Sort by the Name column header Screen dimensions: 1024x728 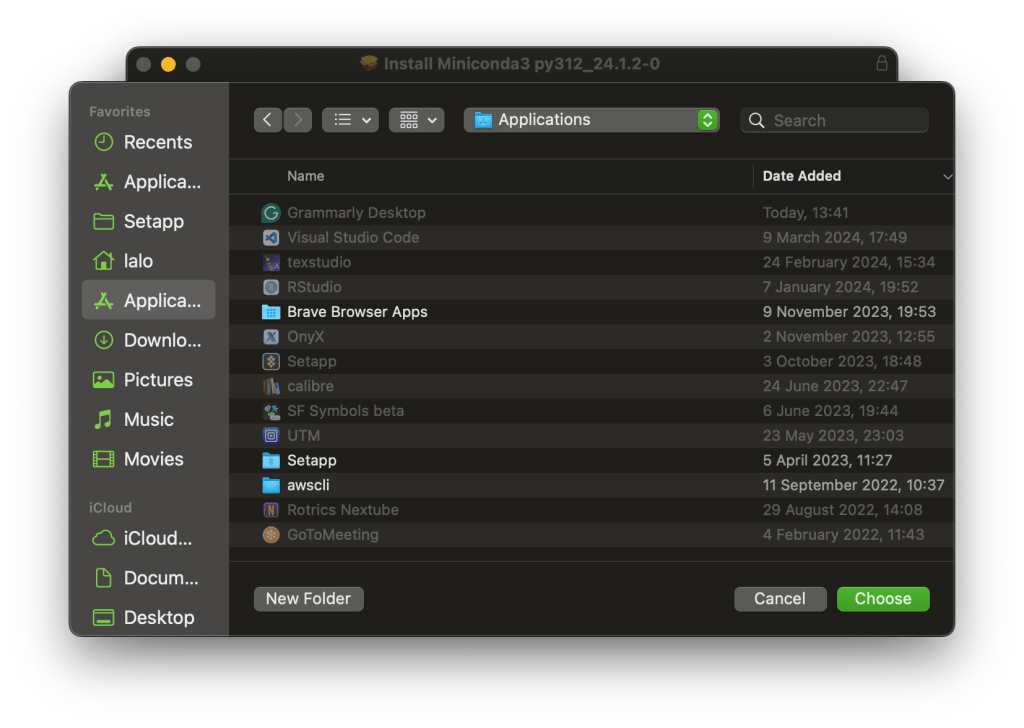(x=306, y=176)
